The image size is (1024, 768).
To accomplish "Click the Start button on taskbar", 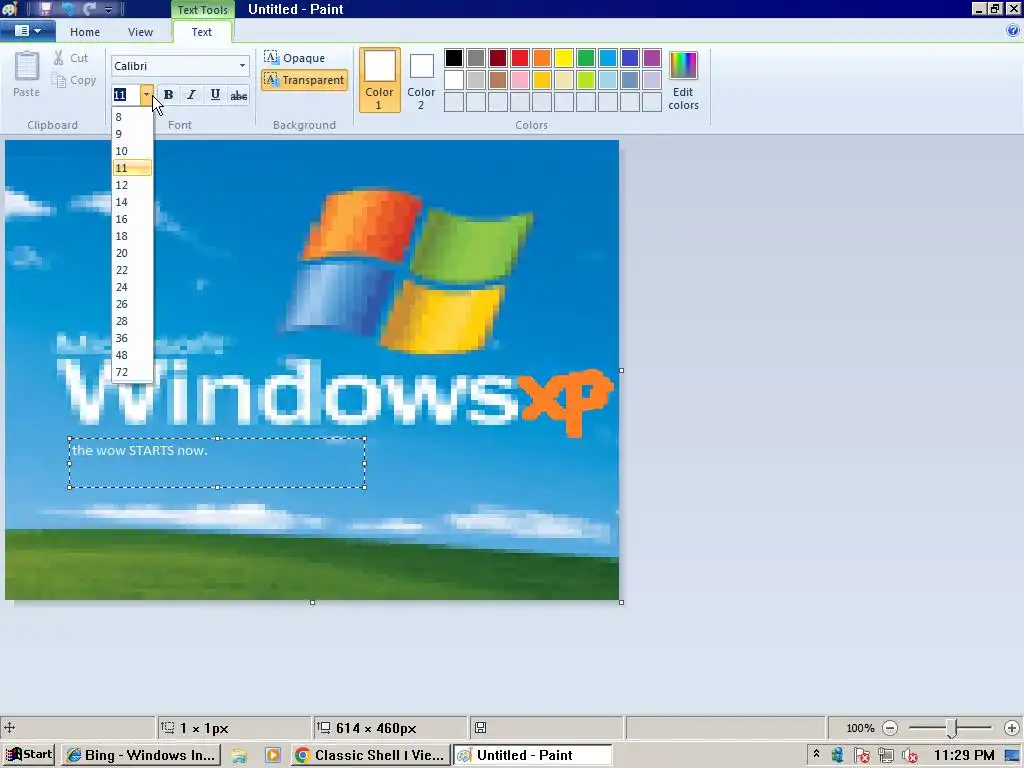I will pyautogui.click(x=29, y=755).
